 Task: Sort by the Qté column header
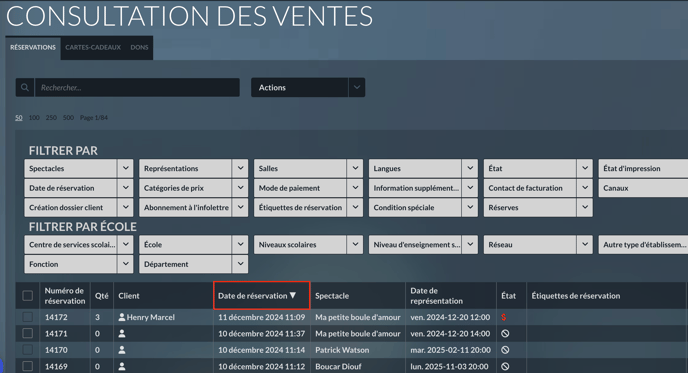(101, 296)
